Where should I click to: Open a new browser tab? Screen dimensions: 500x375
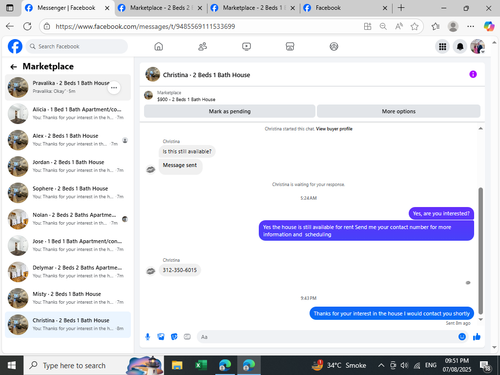point(401,8)
